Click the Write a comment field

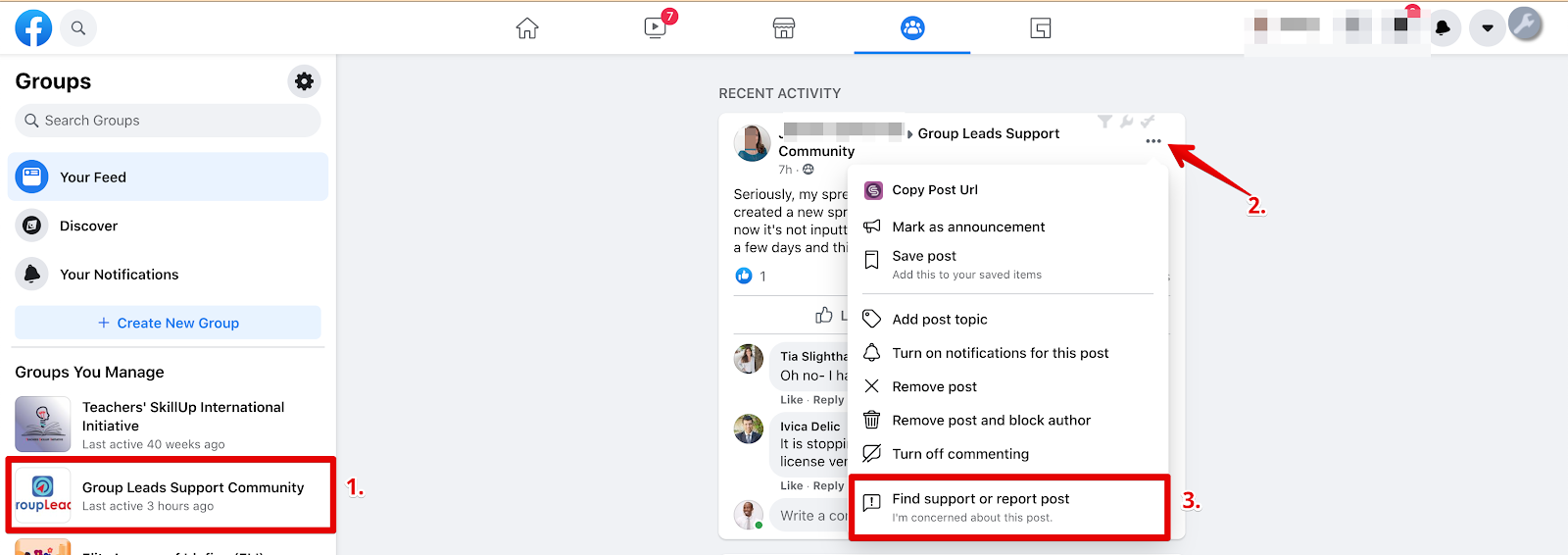pyautogui.click(x=811, y=516)
